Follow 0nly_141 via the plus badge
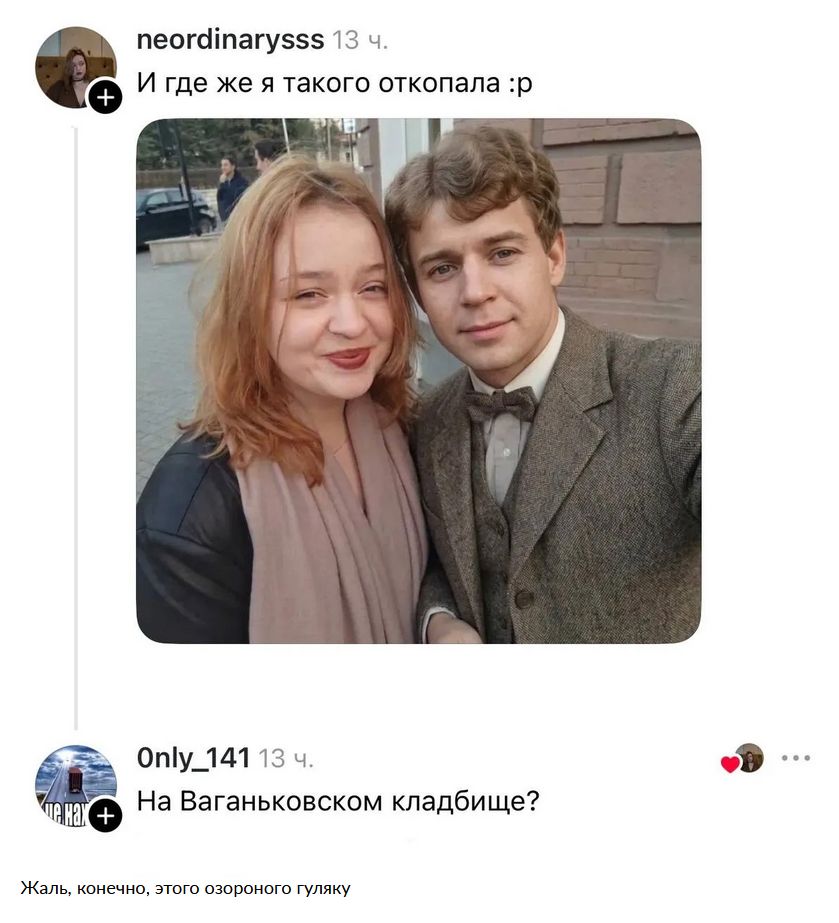This screenshot has width=839, height=923. (105, 816)
